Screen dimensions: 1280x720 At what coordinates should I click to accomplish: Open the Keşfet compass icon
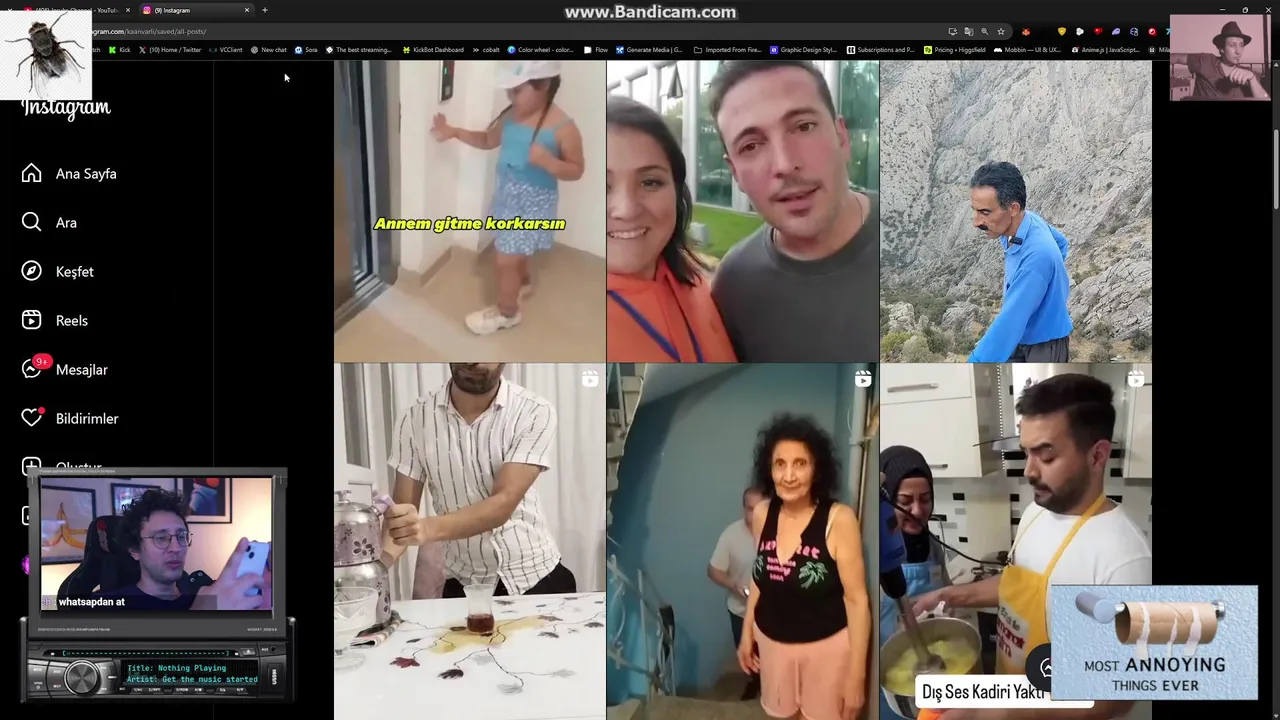point(32,271)
